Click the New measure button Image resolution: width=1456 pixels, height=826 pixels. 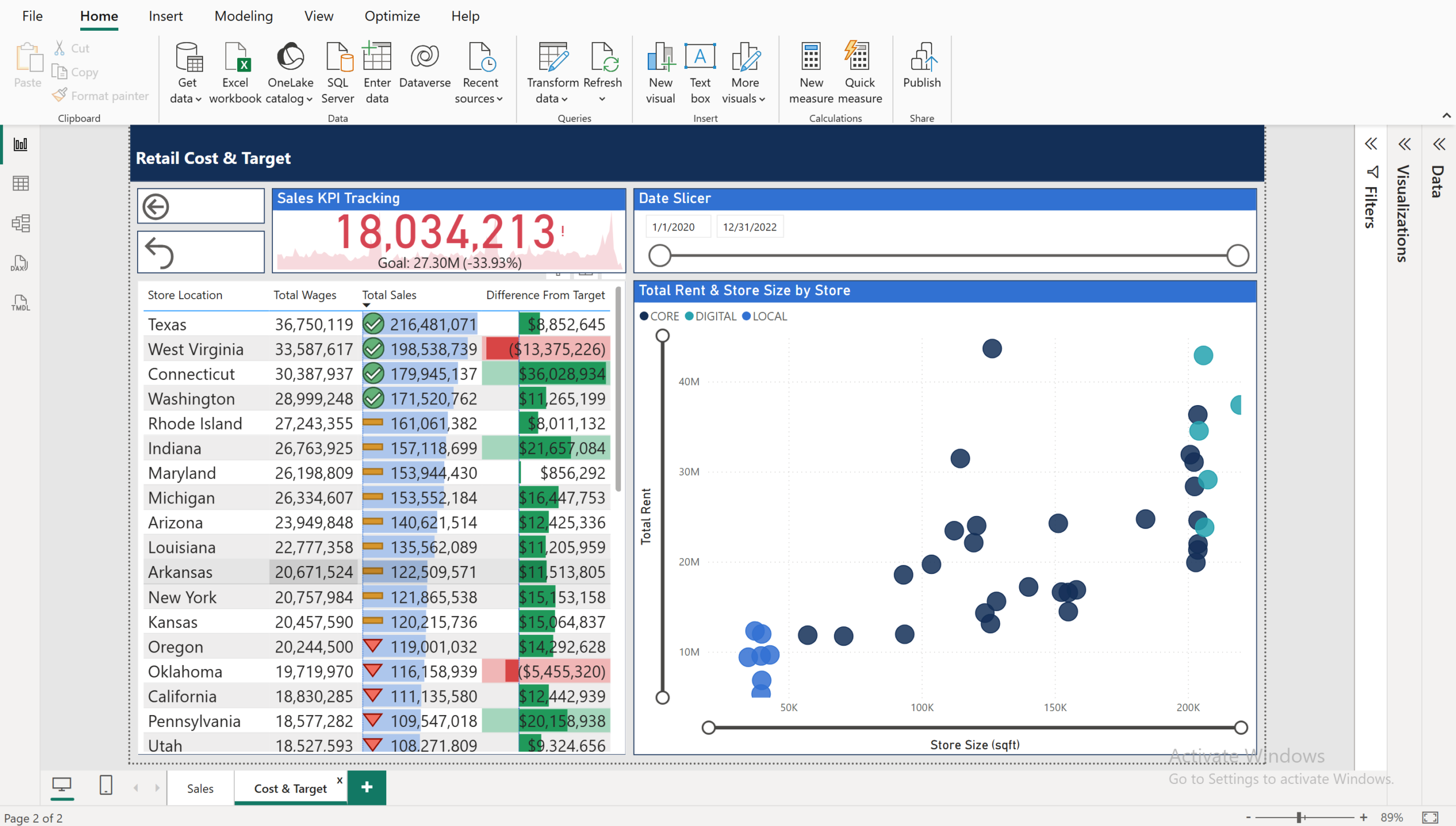coord(811,73)
